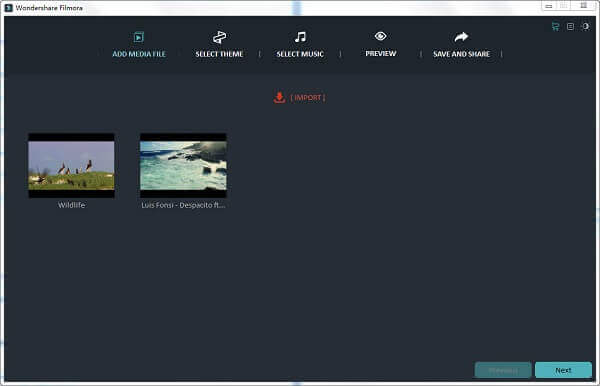The width and height of the screenshot is (600, 386).
Task: Click the half-circle mode icon at top right
Action: (x=585, y=26)
